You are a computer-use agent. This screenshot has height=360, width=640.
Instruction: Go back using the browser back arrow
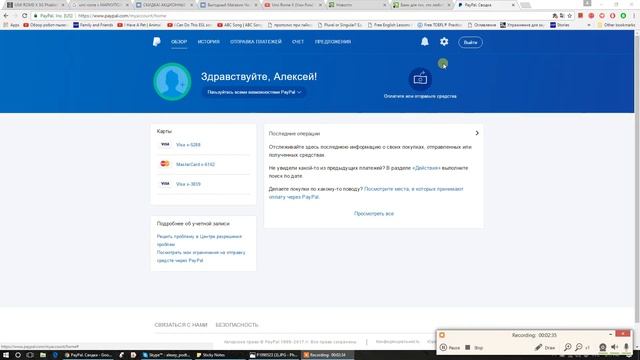coord(6,16)
